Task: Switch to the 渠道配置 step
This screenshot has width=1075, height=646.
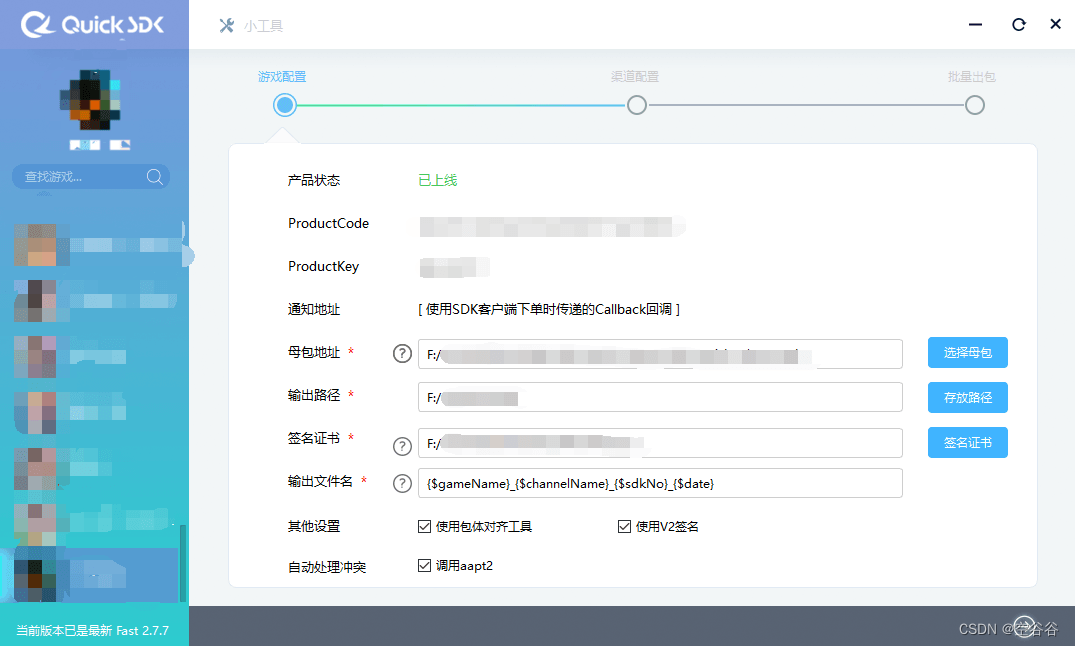Action: pos(637,104)
